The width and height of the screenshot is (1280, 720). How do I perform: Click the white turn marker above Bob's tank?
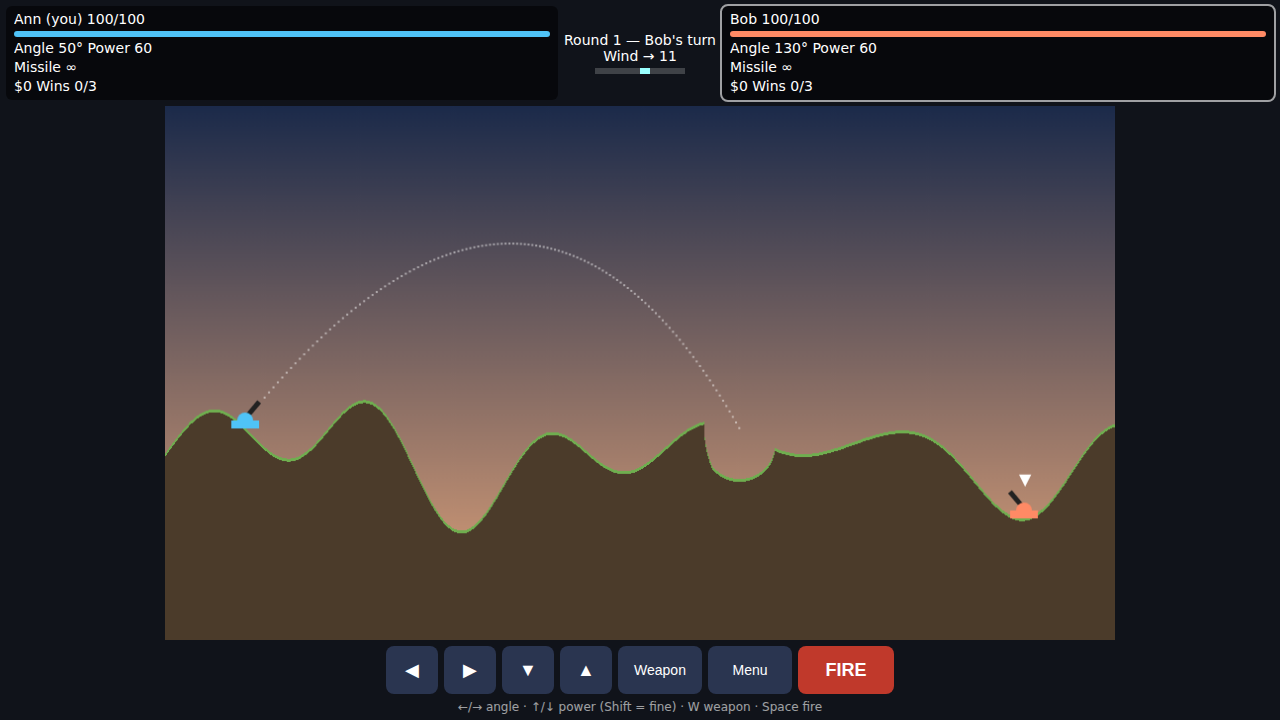pyautogui.click(x=1025, y=480)
